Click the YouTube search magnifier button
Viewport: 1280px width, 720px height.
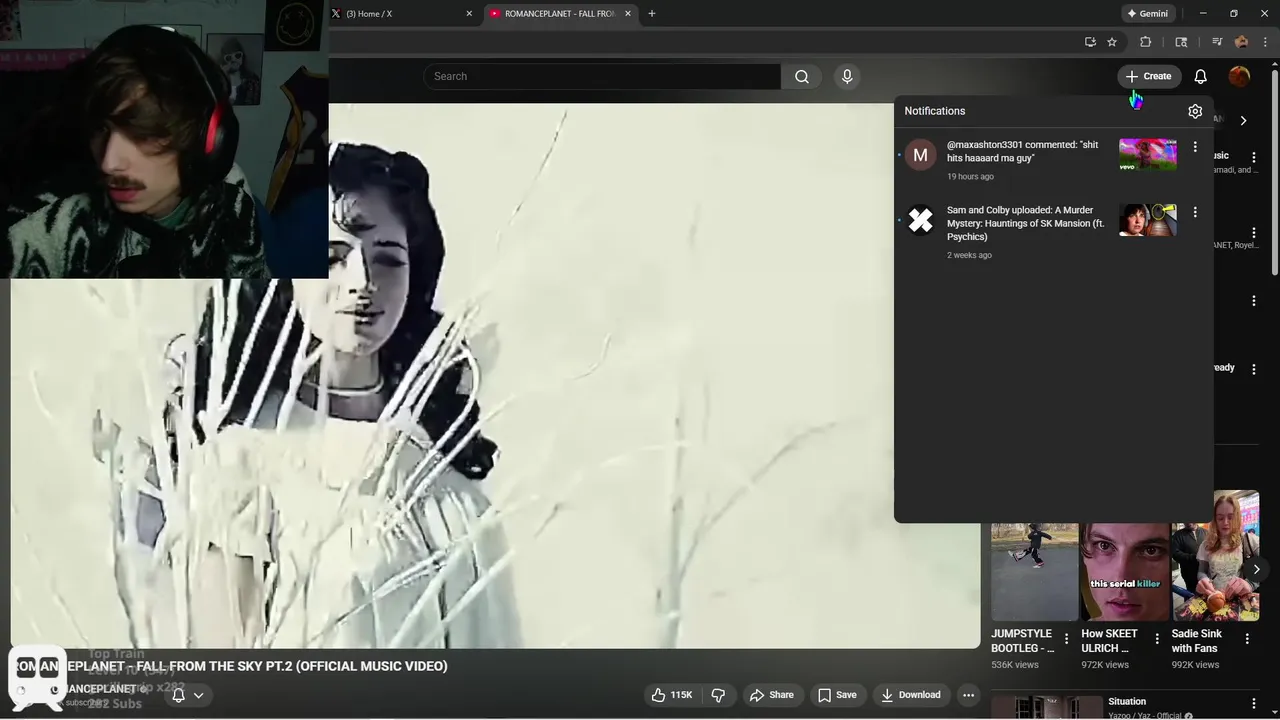click(801, 76)
